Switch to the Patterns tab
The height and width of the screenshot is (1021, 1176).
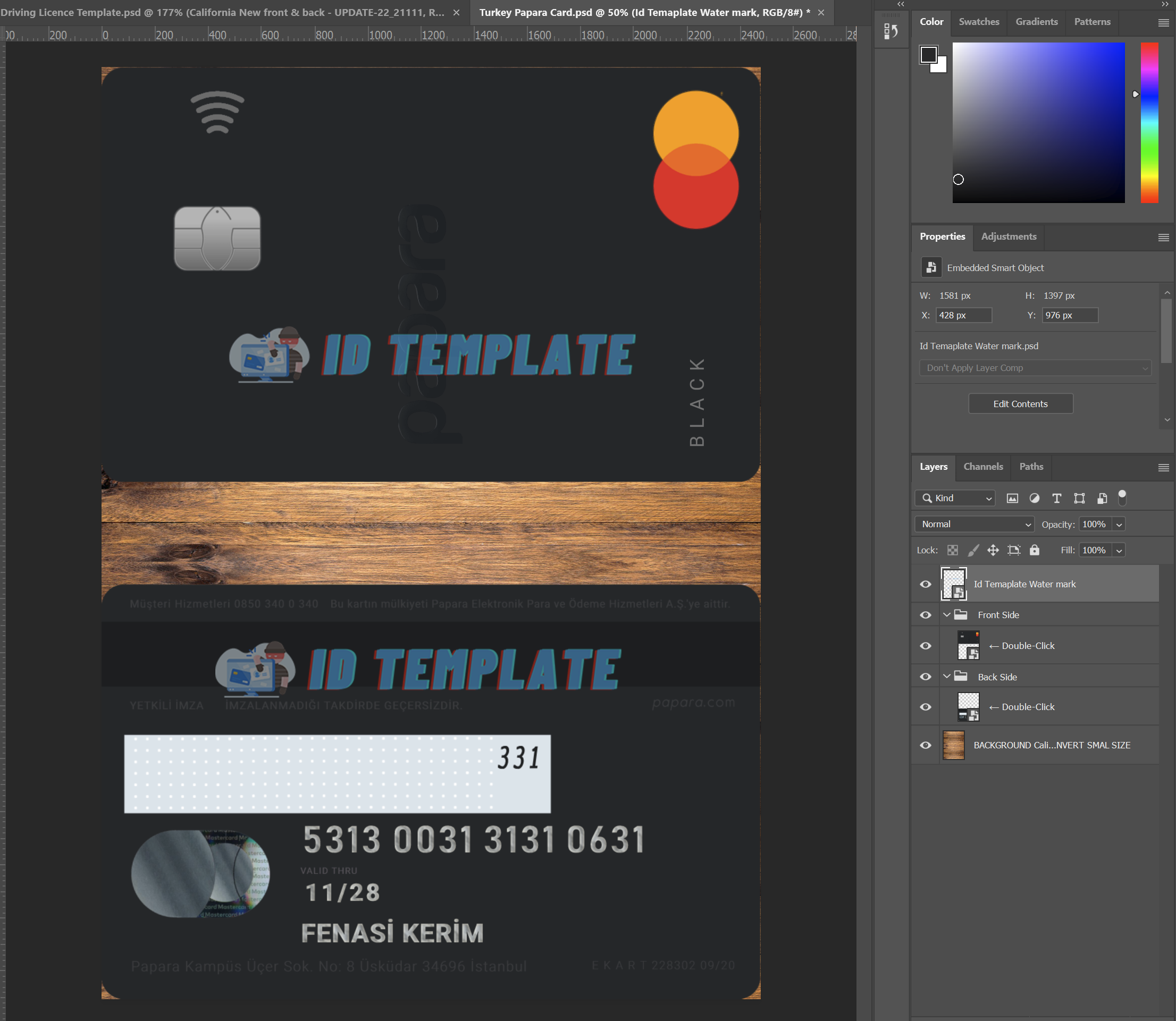pos(1092,22)
